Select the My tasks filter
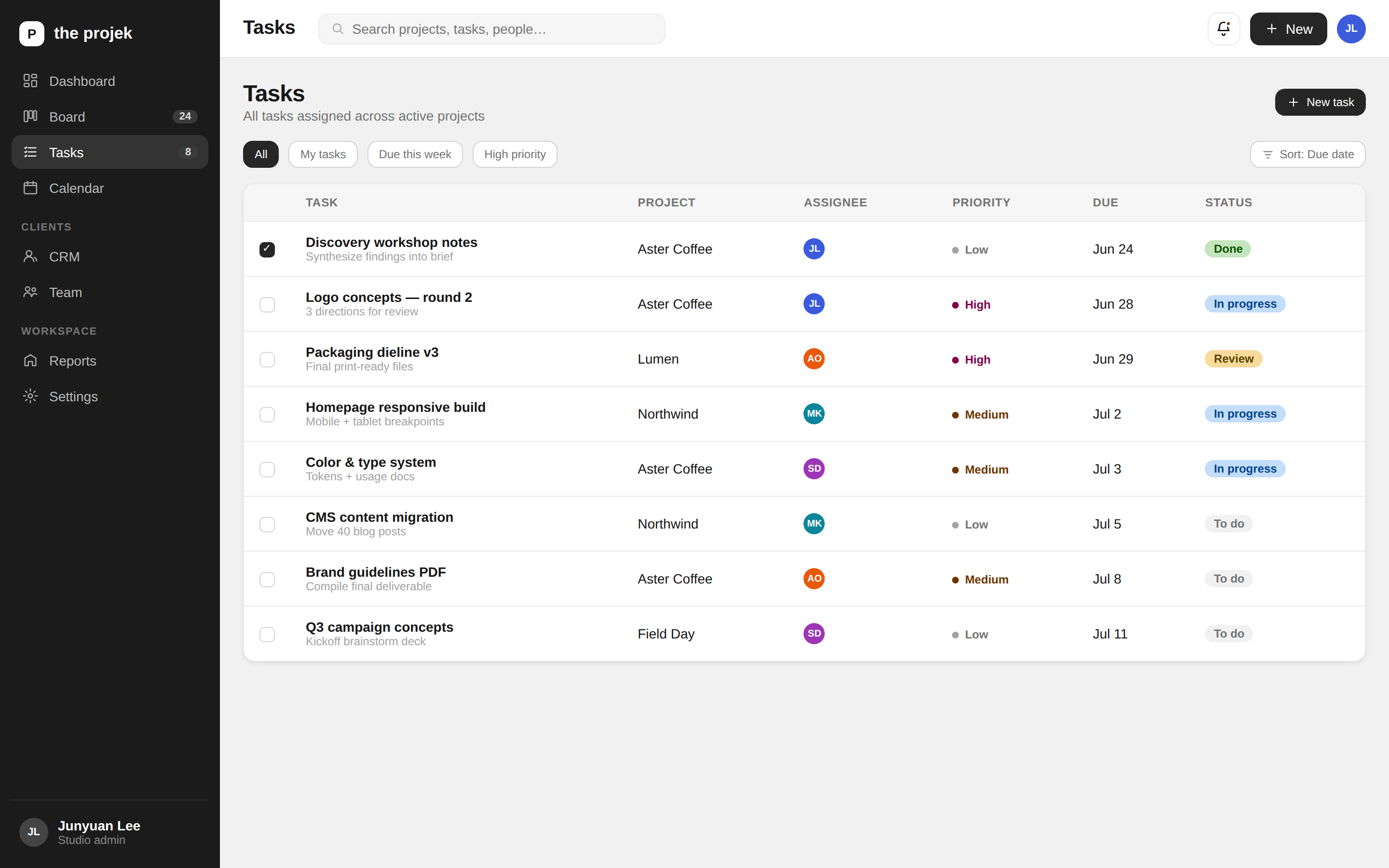 point(323,154)
